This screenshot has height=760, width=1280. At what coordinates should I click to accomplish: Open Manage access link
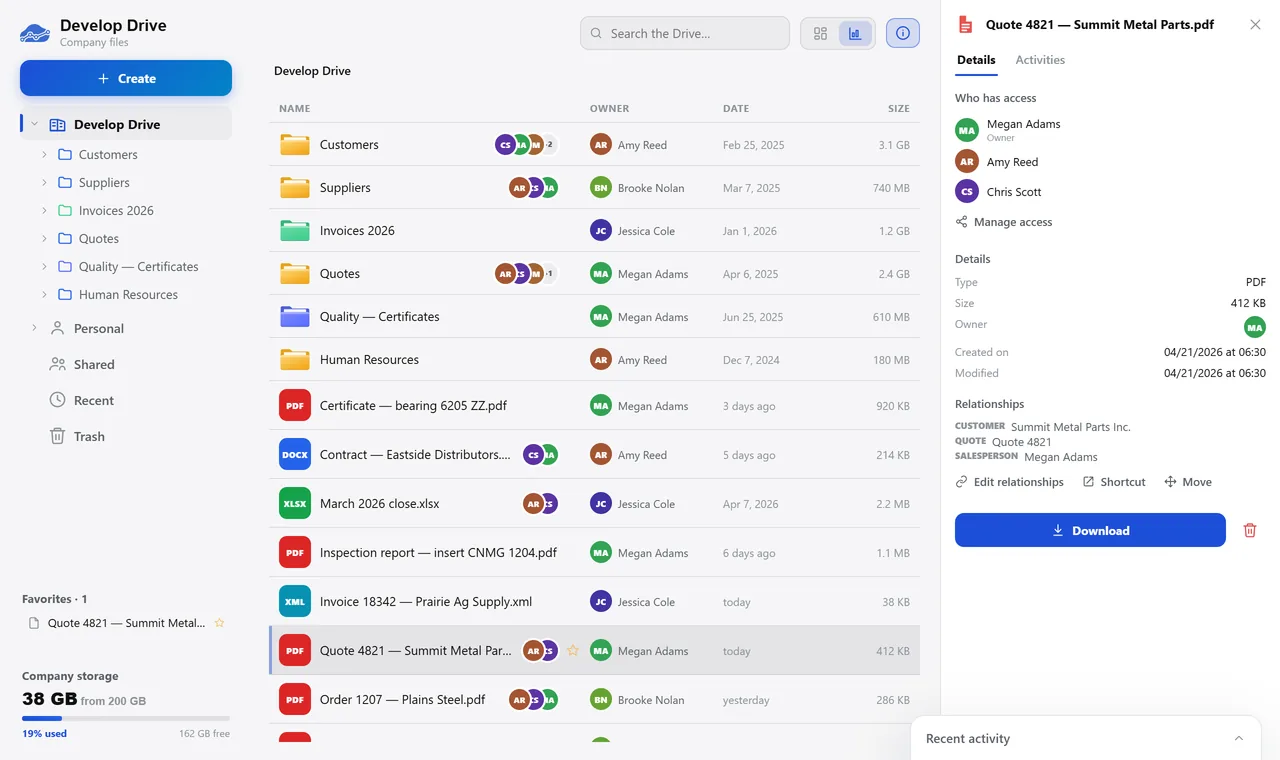click(x=1004, y=222)
